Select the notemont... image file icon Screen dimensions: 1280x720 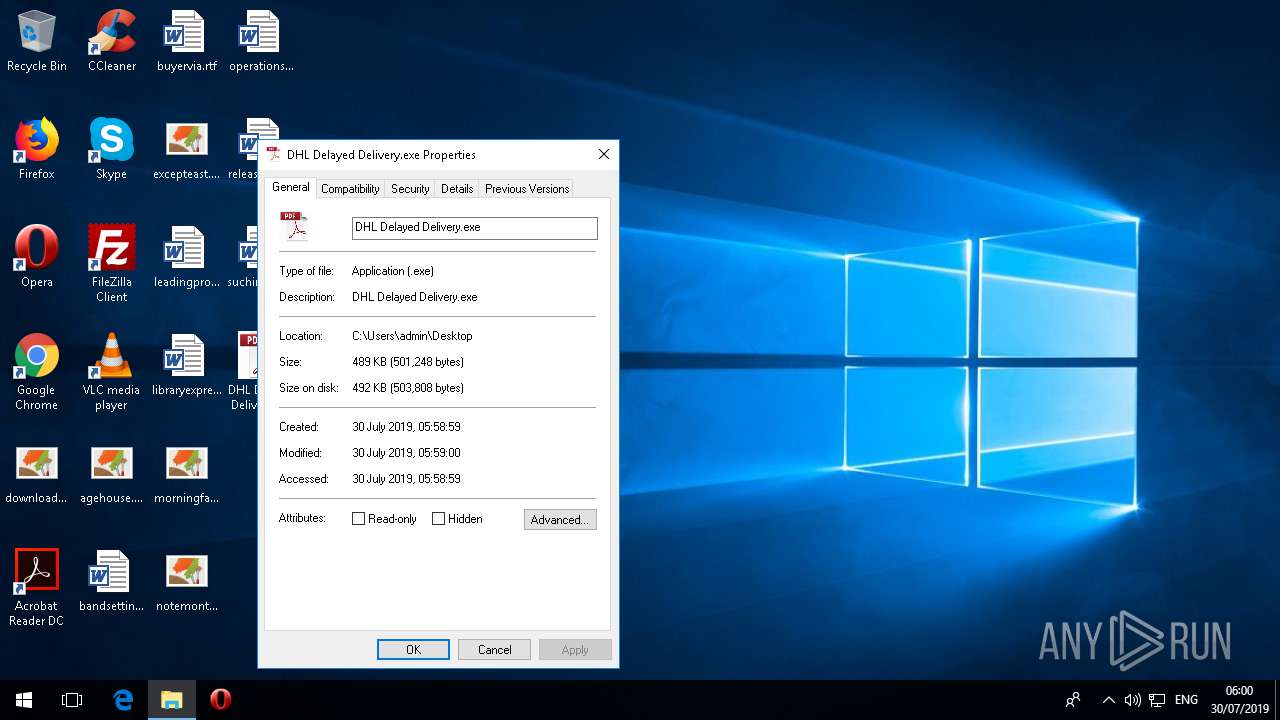(x=186, y=581)
